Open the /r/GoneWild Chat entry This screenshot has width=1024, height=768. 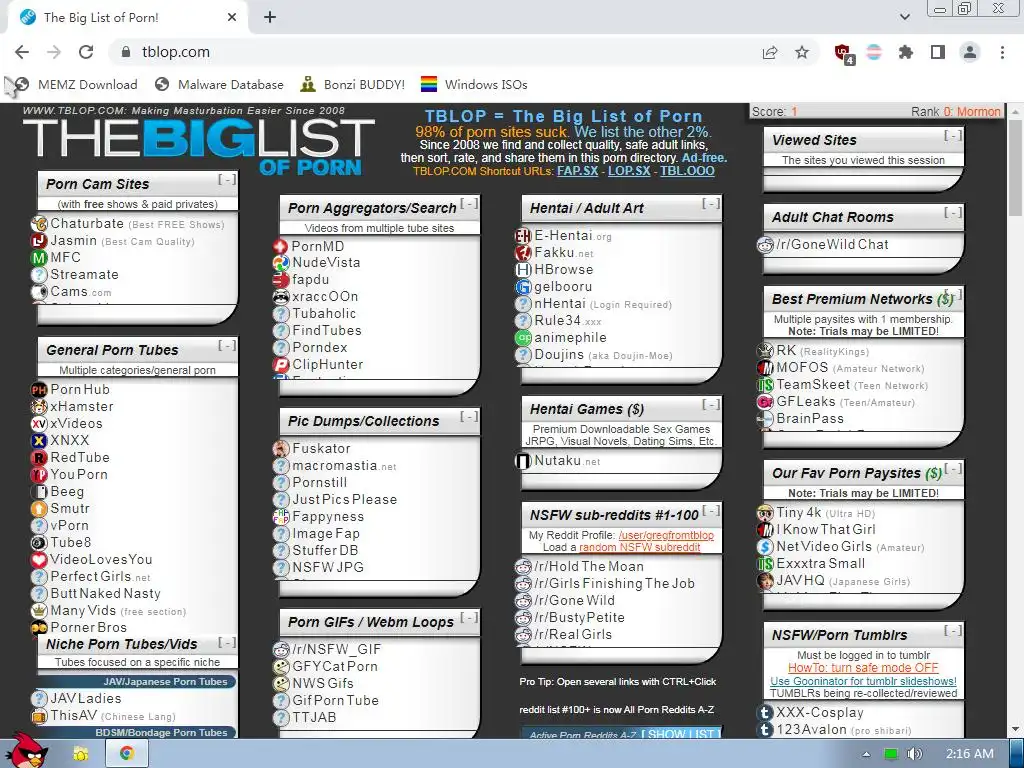823,244
